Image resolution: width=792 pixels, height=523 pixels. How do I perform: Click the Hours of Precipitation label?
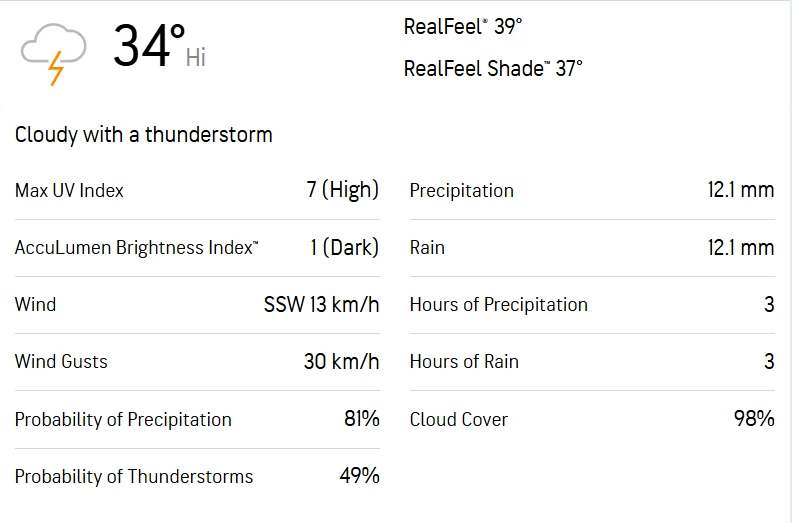point(498,304)
